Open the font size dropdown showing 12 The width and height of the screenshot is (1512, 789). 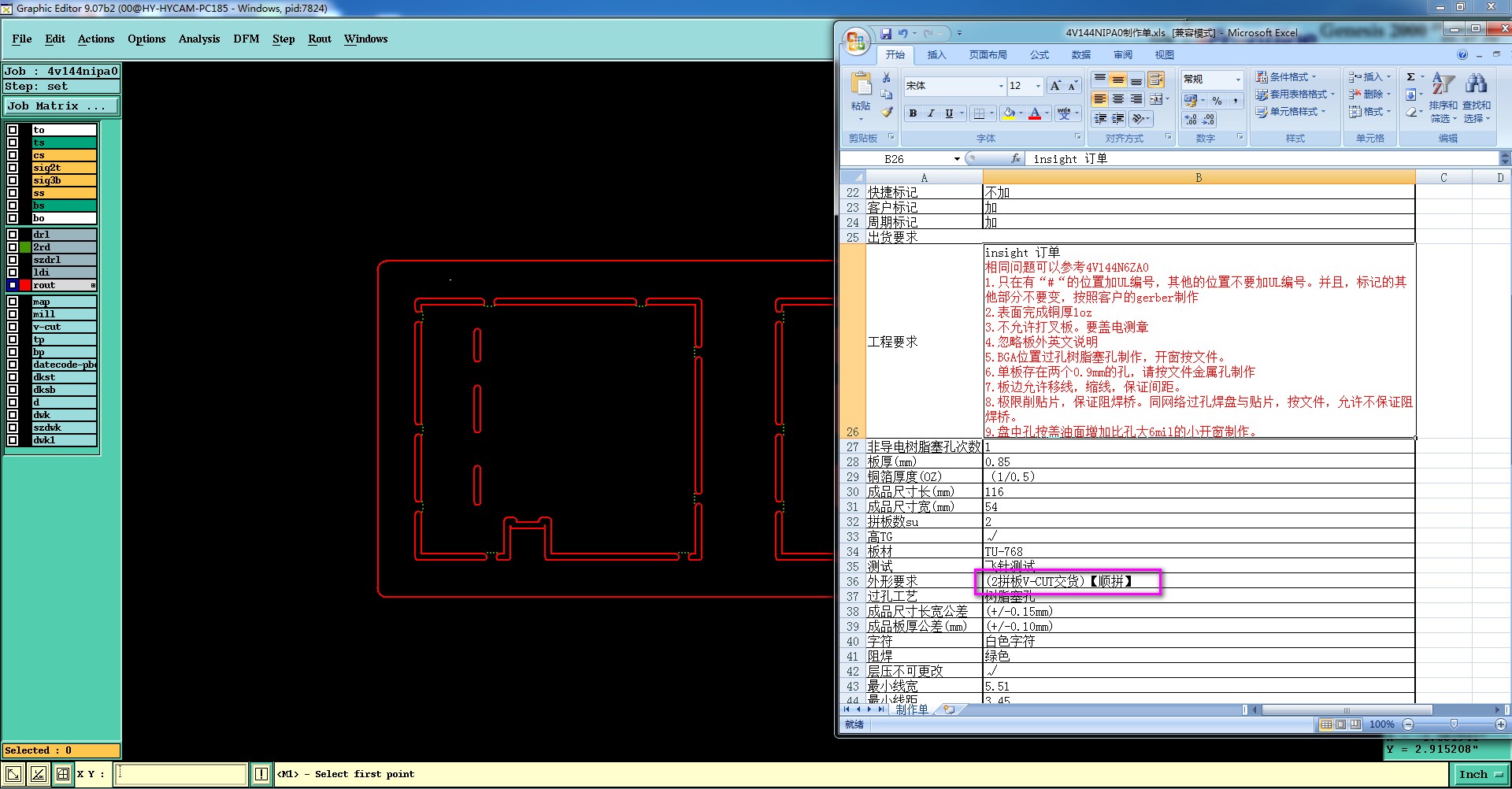[x=1038, y=86]
